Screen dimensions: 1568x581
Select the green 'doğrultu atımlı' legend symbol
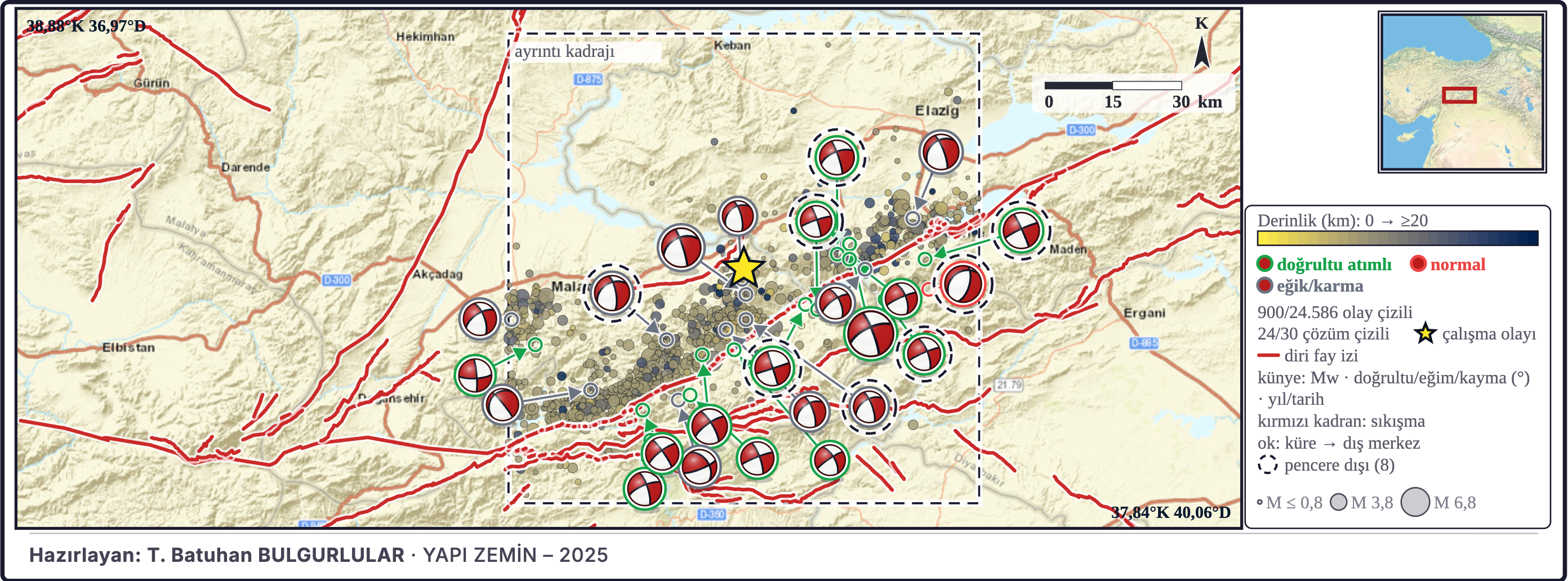pos(1265,264)
